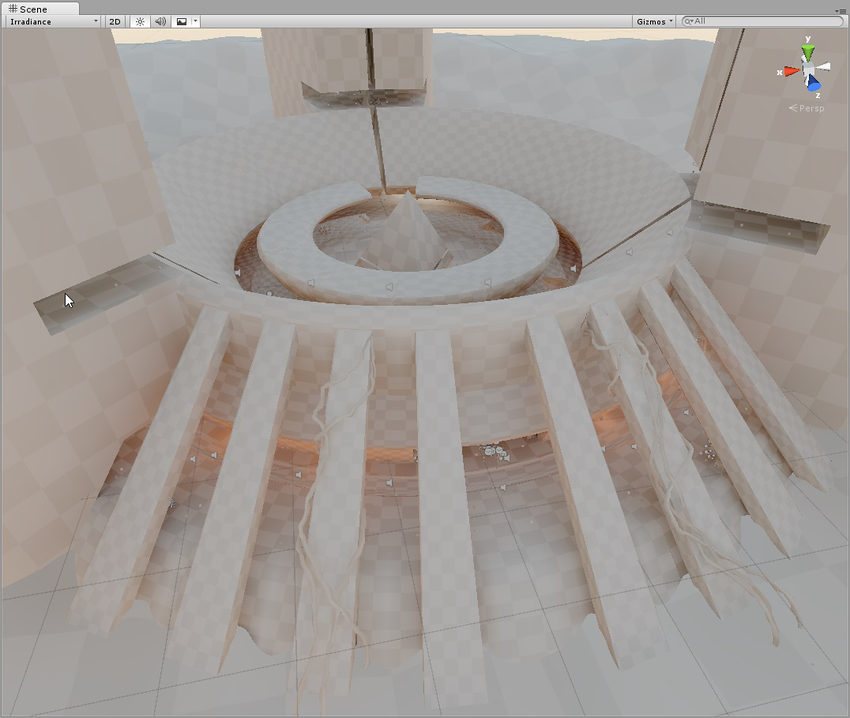Open the effects dropdown arrow beside picture icon

click(195, 21)
